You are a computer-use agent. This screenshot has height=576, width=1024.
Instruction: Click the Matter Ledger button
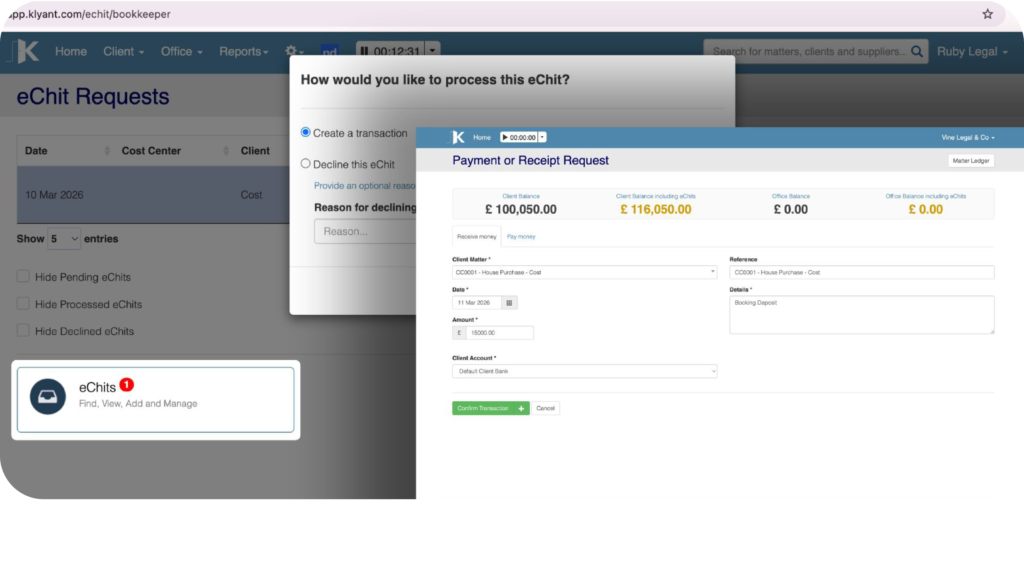click(x=970, y=161)
